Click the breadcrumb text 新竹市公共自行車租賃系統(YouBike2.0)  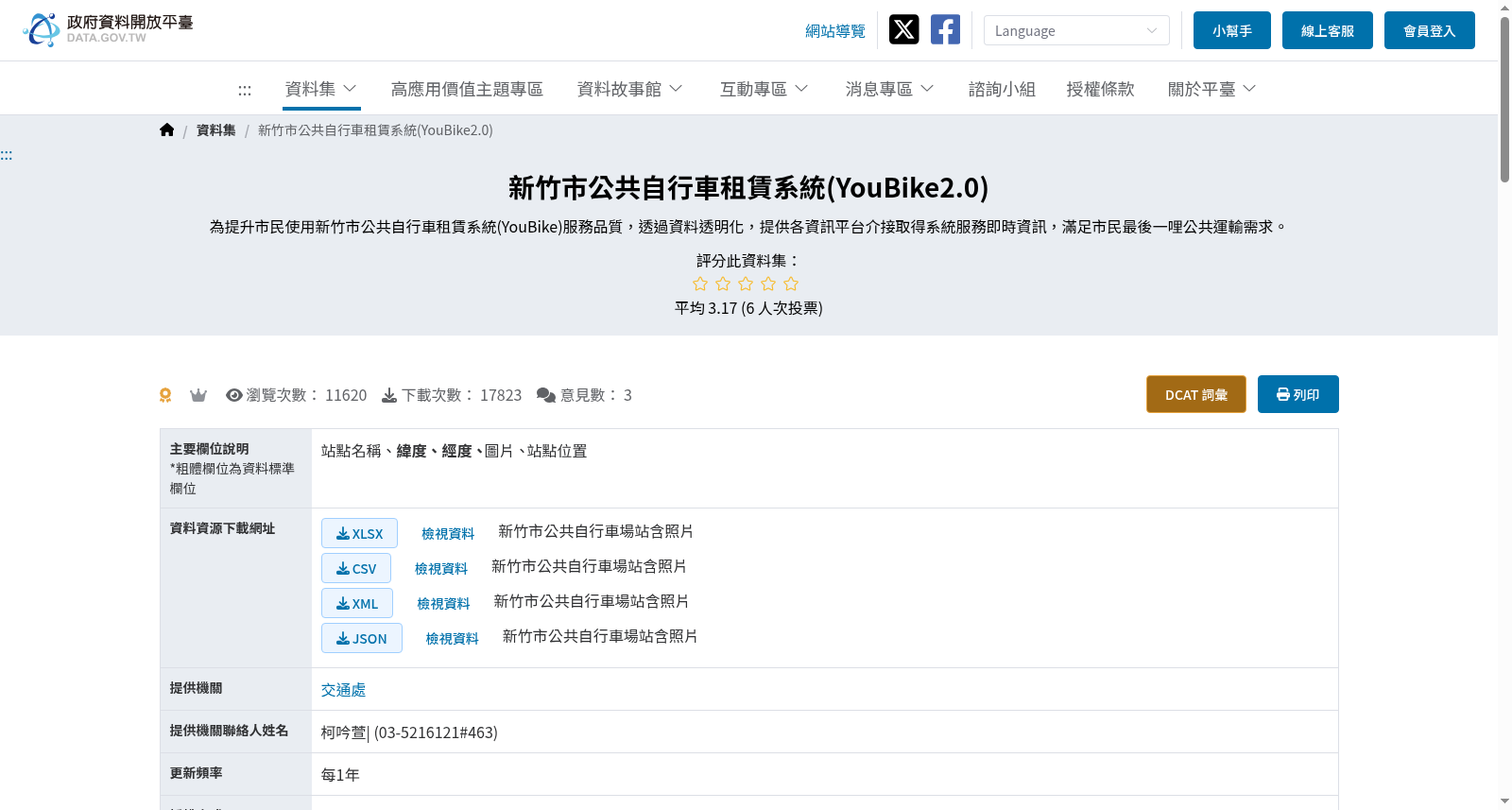375,130
